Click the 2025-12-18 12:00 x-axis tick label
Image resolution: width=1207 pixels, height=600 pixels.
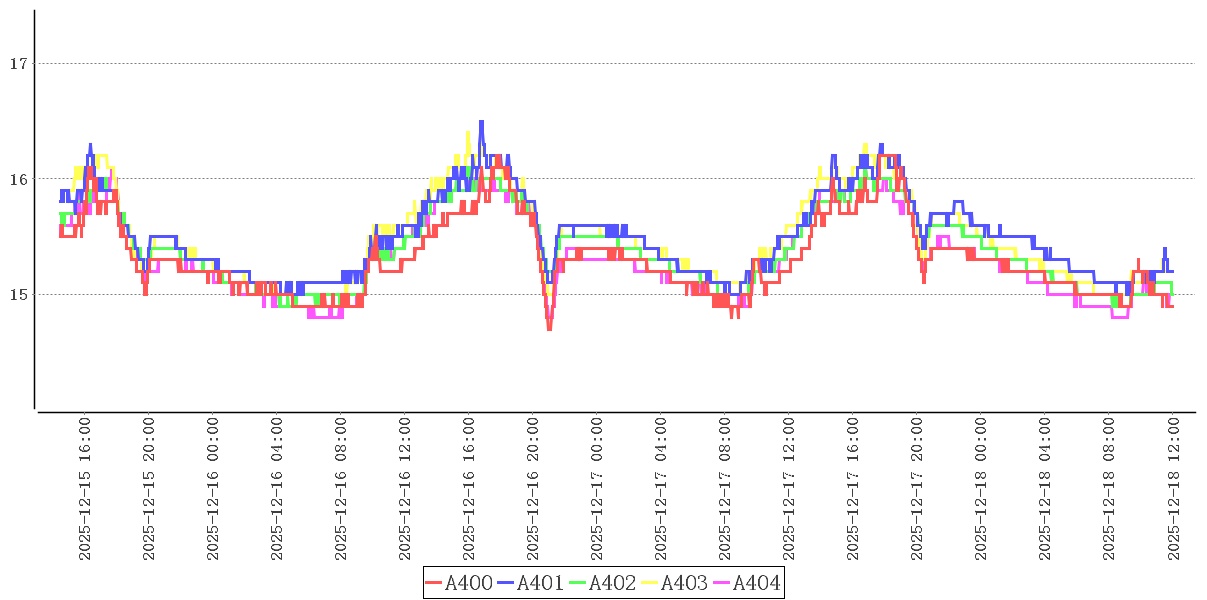coord(1174,489)
